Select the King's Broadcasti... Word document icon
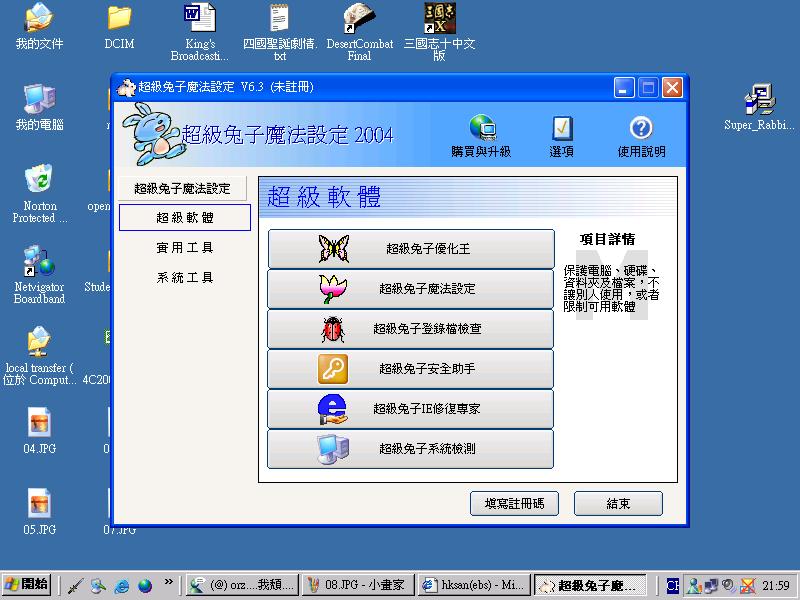 pos(199,32)
